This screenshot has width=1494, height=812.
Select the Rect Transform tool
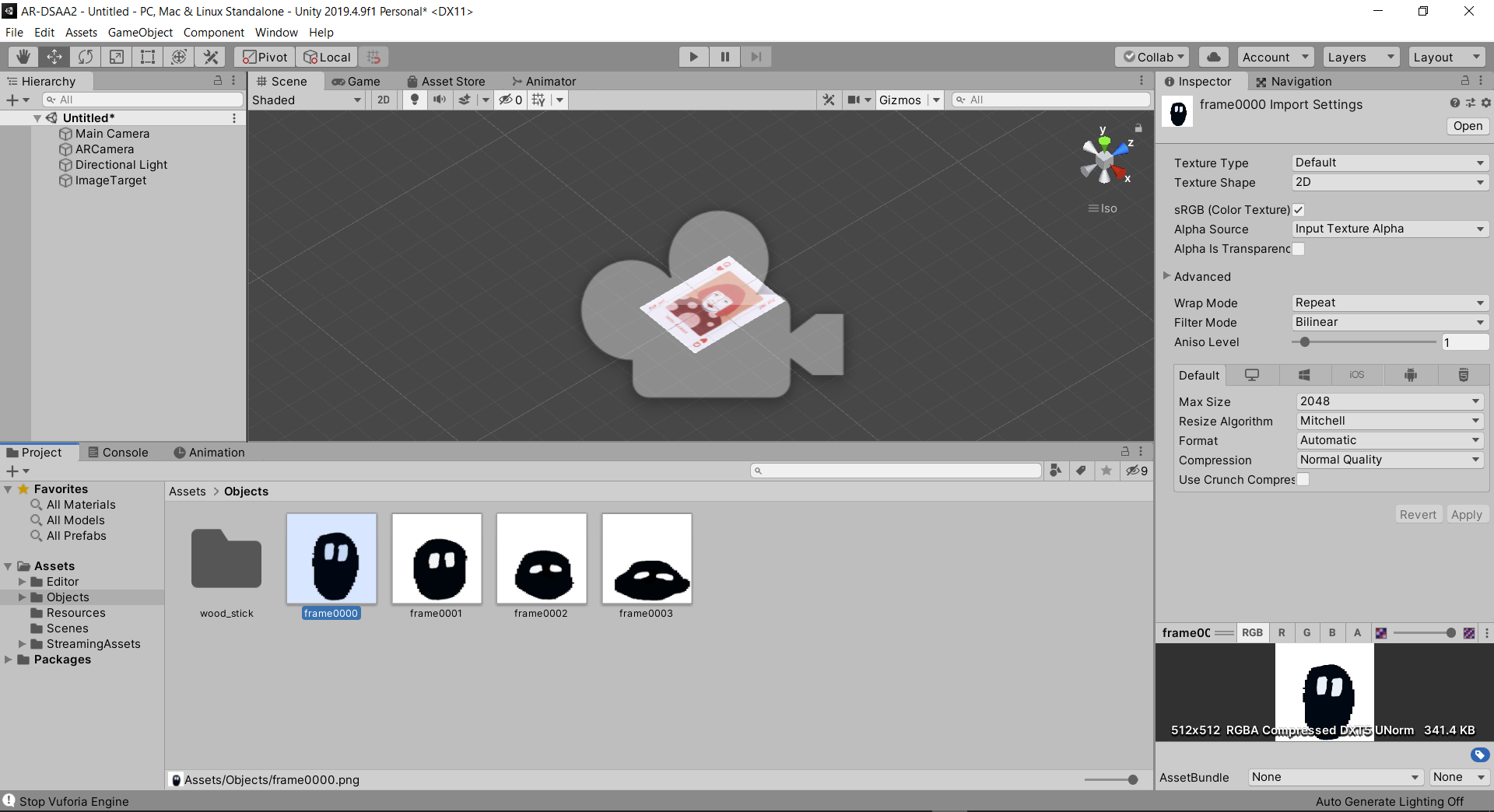[148, 57]
